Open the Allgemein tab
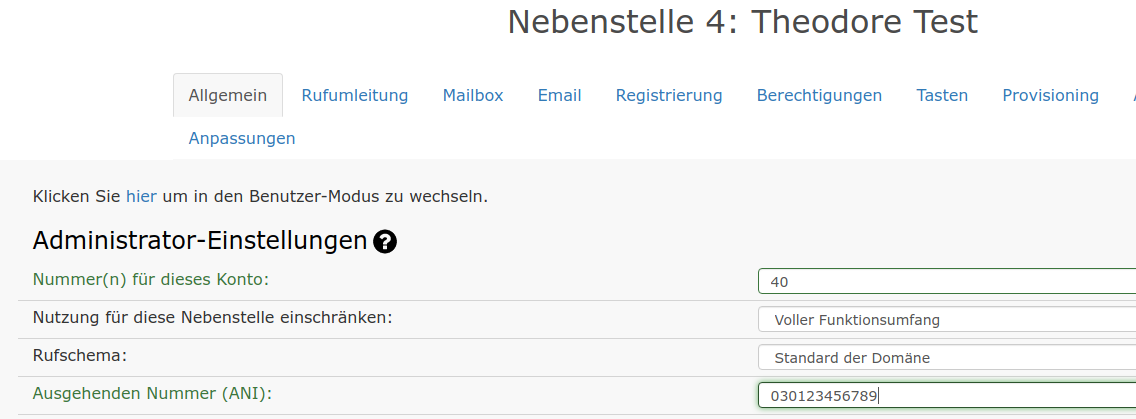The height and width of the screenshot is (419, 1136). (228, 96)
